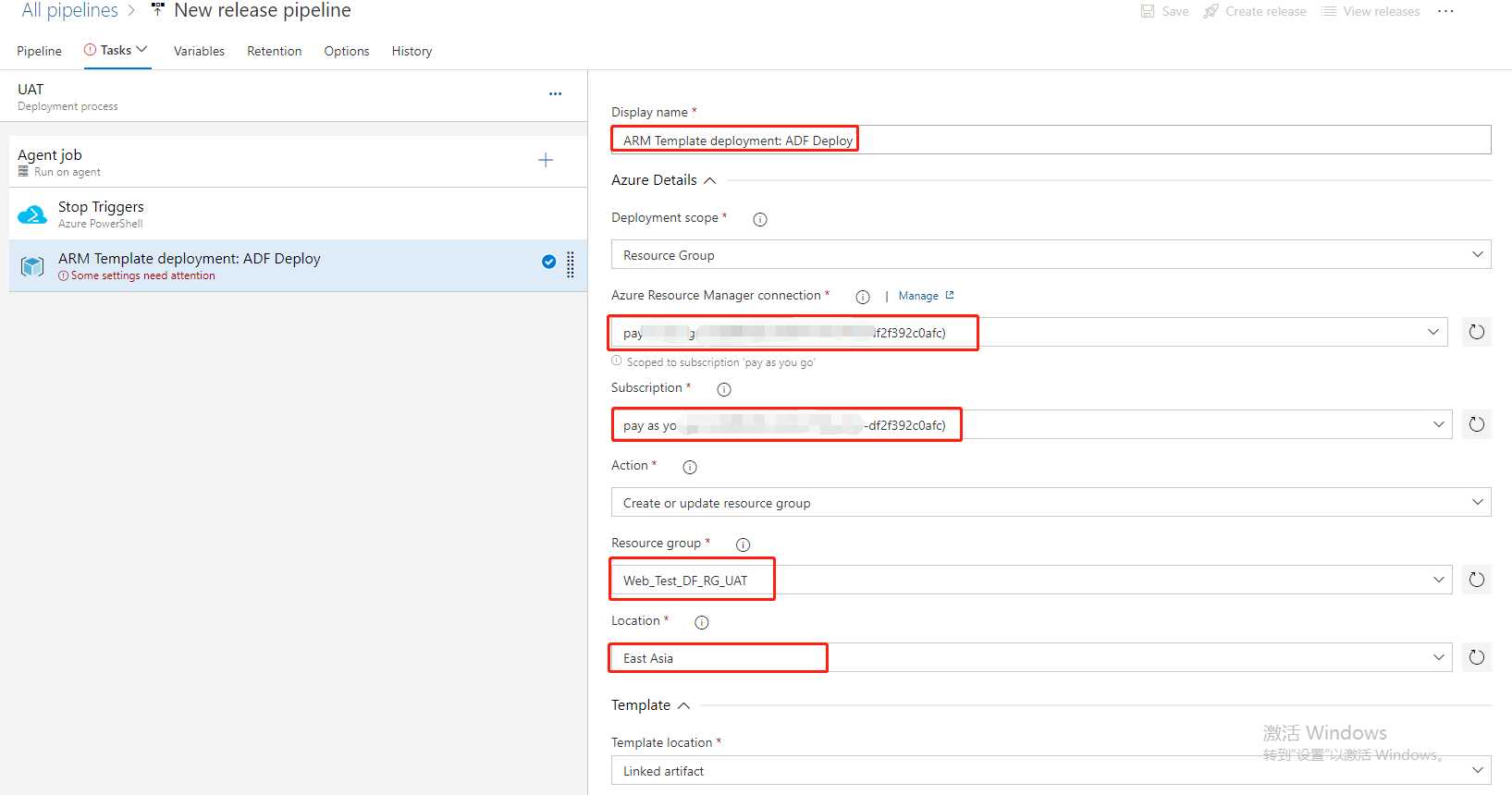The image size is (1512, 795).
Task: Click 'Some settings need attention' warning
Action: pos(137,275)
